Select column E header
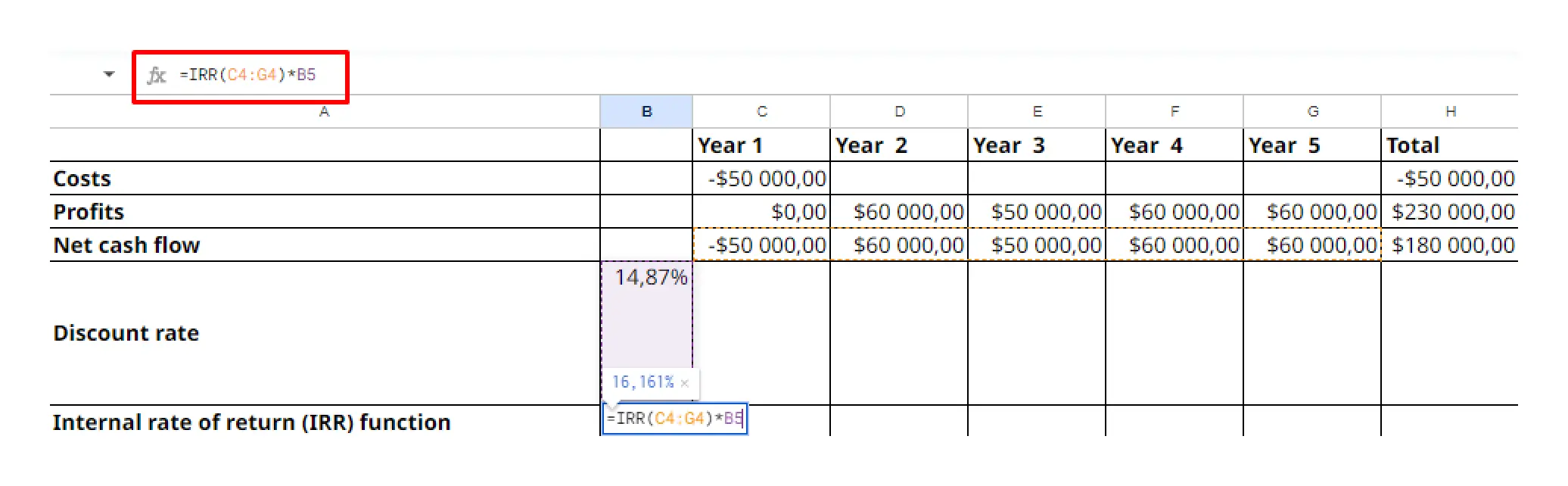Screen dimensions: 1568x486 (x=1037, y=111)
